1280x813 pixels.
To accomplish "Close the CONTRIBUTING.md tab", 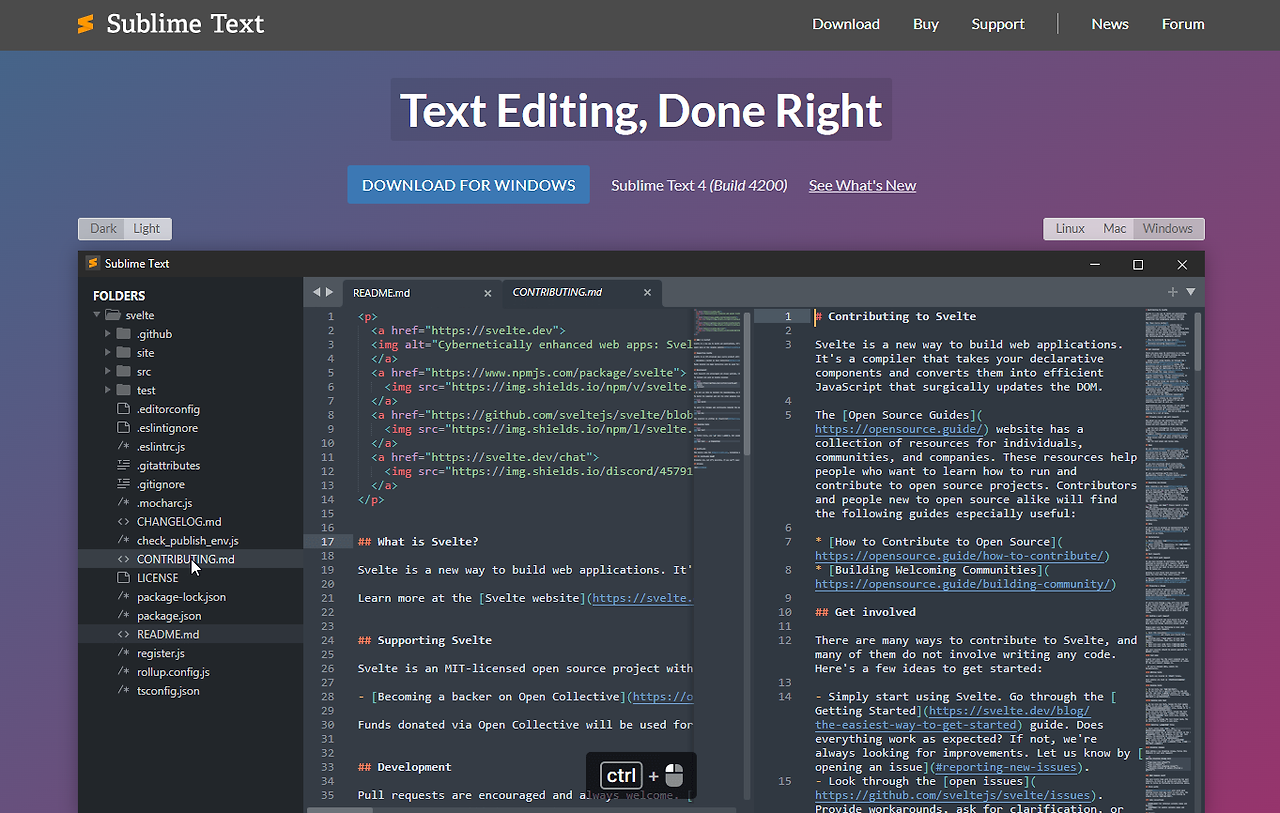I will coord(647,293).
